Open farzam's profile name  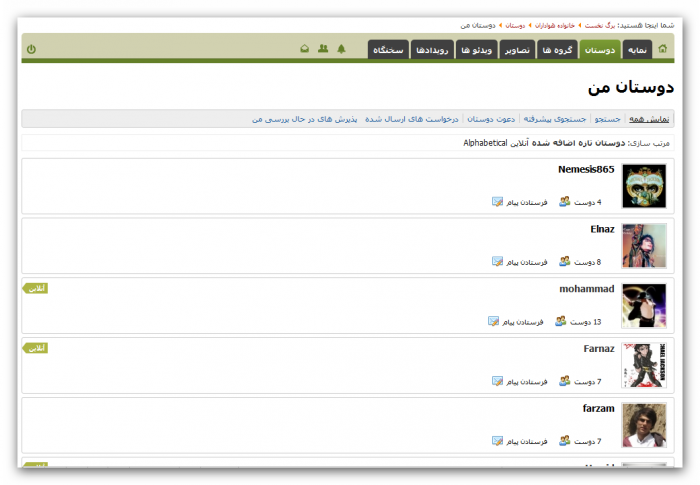[598, 409]
